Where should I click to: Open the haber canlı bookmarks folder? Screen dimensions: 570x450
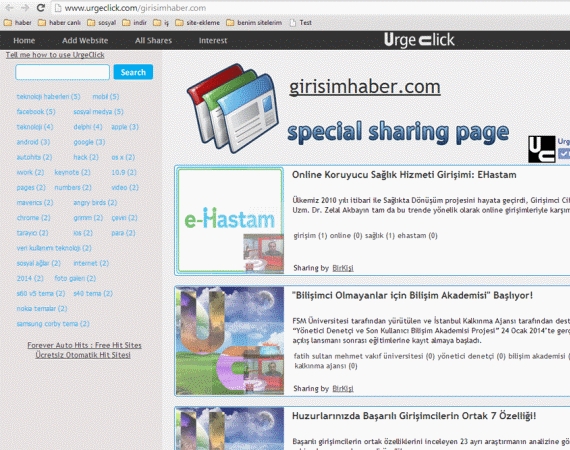pyautogui.click(x=59, y=23)
